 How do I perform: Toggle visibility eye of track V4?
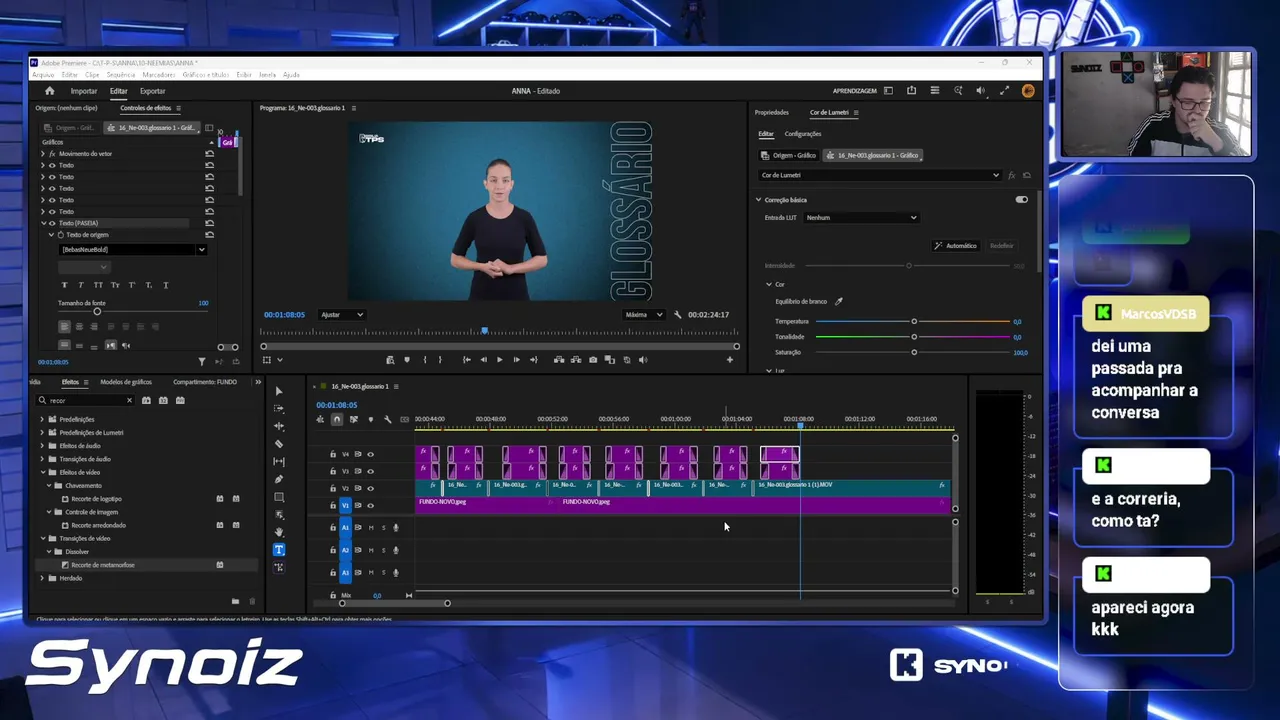(370, 454)
